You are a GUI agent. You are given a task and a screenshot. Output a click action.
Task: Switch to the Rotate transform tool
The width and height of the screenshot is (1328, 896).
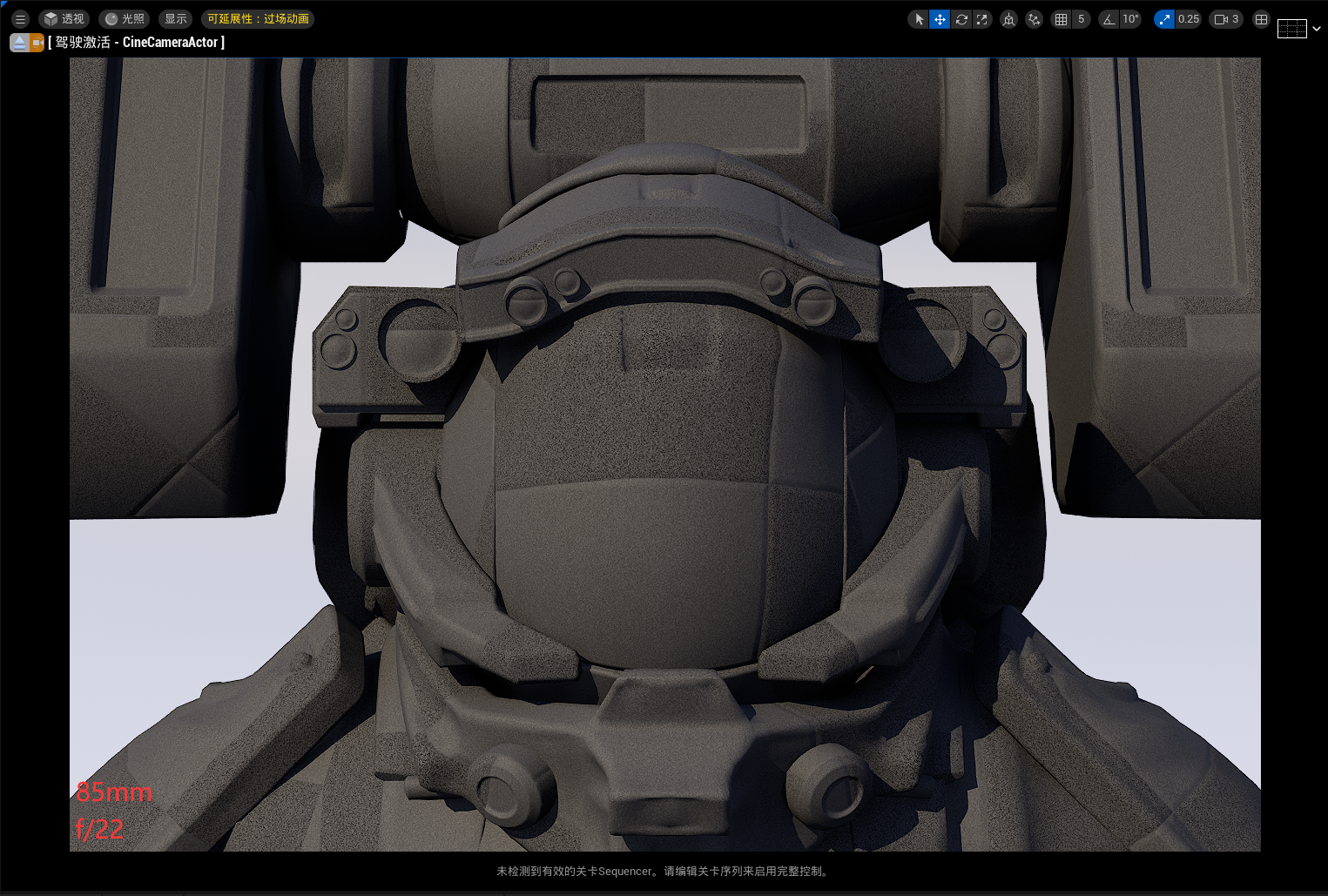click(961, 19)
